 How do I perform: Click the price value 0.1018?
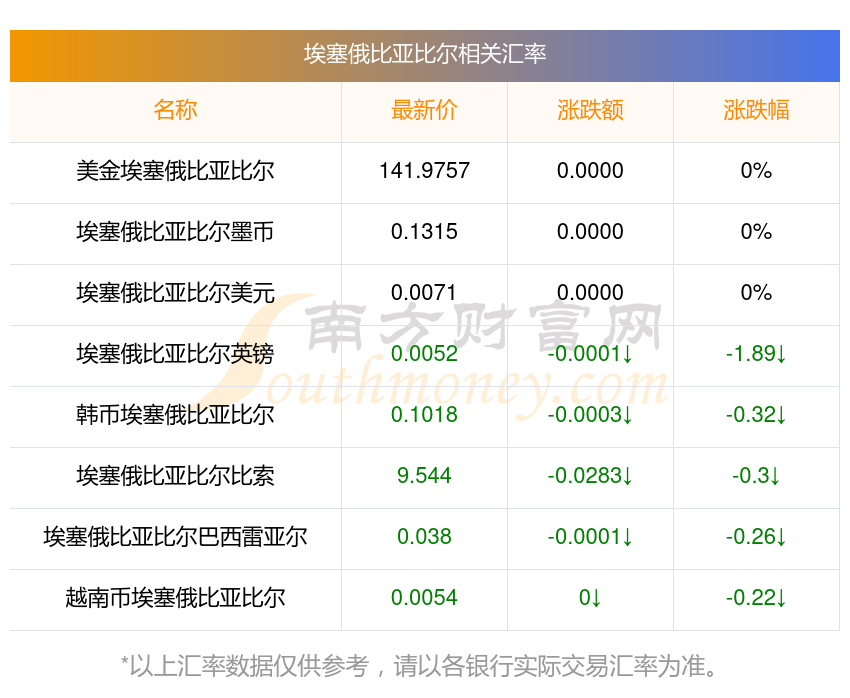tap(424, 415)
